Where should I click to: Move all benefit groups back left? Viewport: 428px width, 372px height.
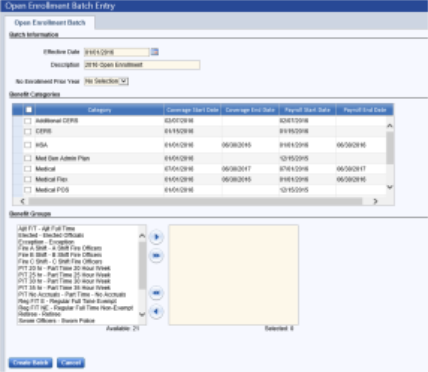point(156,293)
